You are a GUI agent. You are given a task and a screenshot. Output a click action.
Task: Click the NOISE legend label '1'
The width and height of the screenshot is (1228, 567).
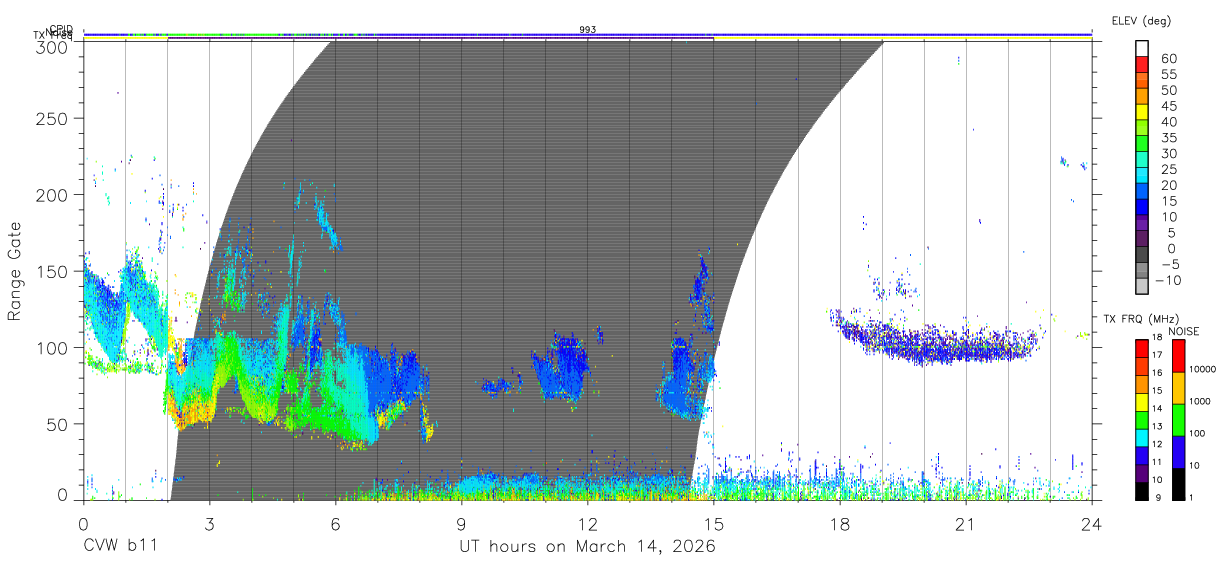[x=1191, y=497]
